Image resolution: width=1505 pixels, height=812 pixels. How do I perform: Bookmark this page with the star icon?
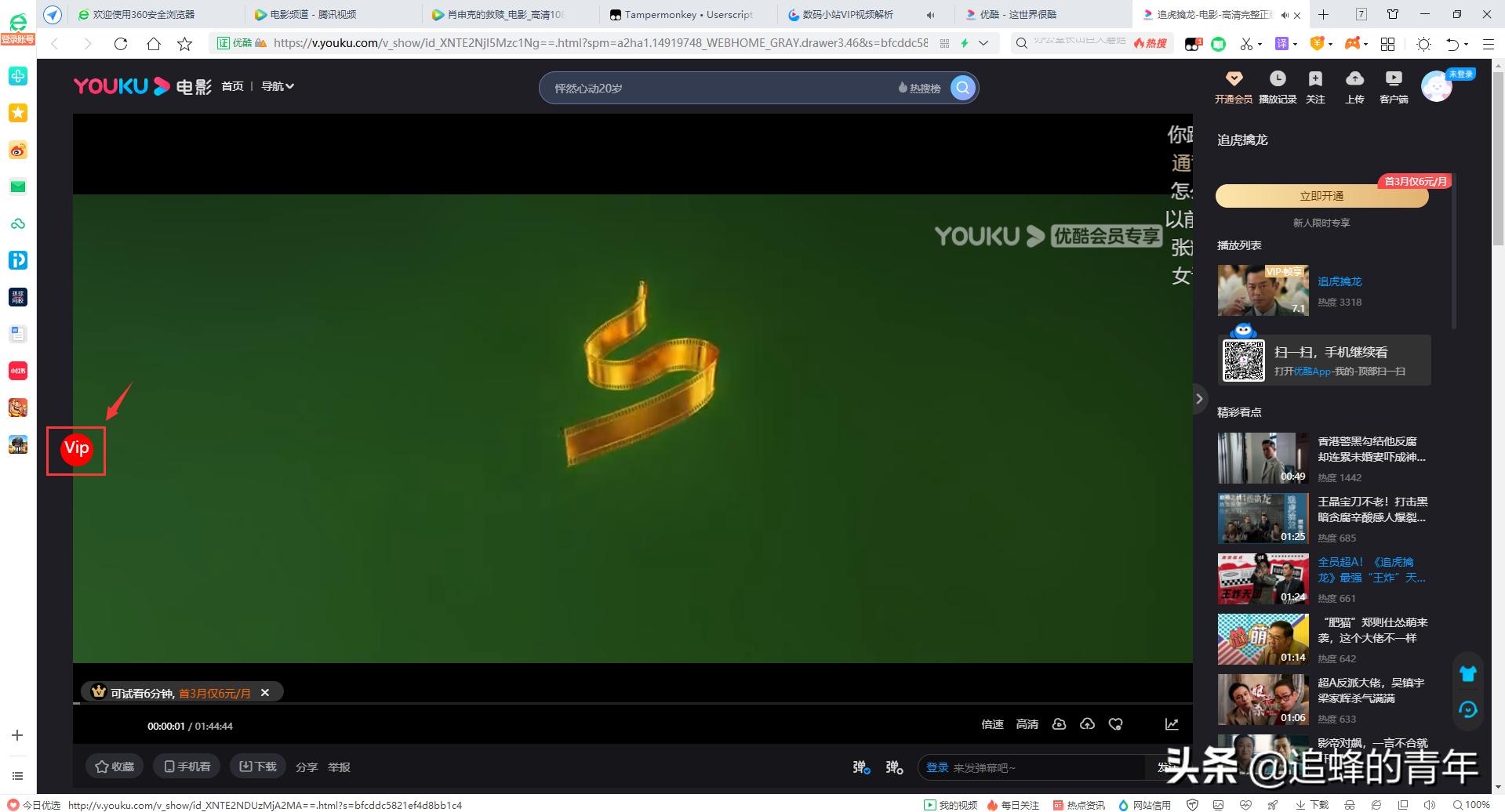point(185,44)
